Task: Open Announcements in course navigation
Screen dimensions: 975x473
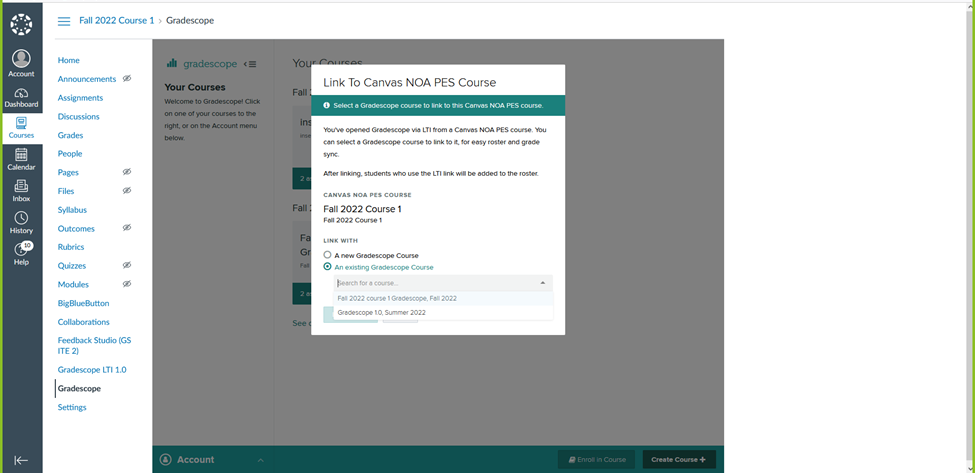Action: [87, 79]
